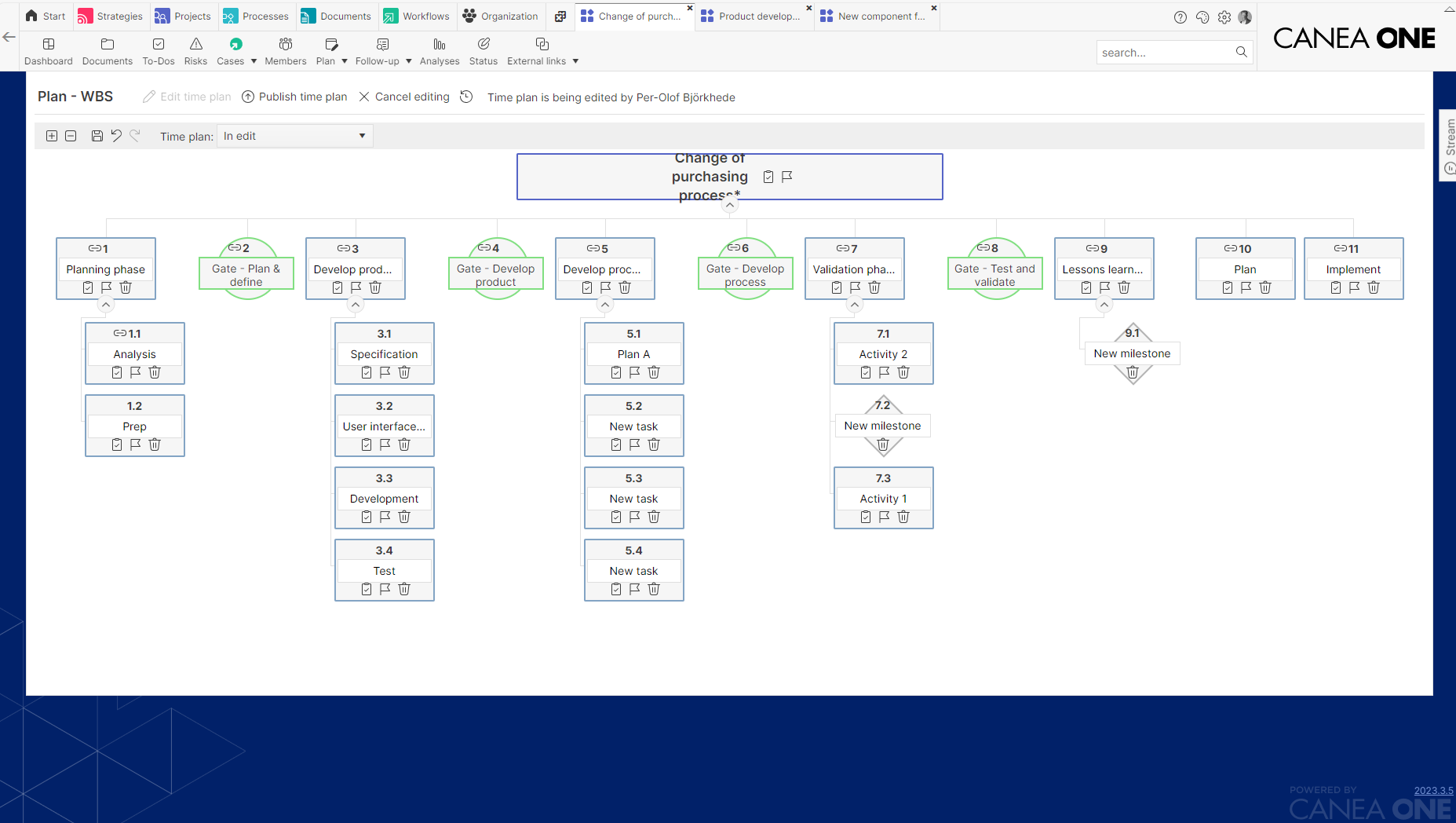
Task: Click flag icon on Specification task
Action: pos(385,372)
